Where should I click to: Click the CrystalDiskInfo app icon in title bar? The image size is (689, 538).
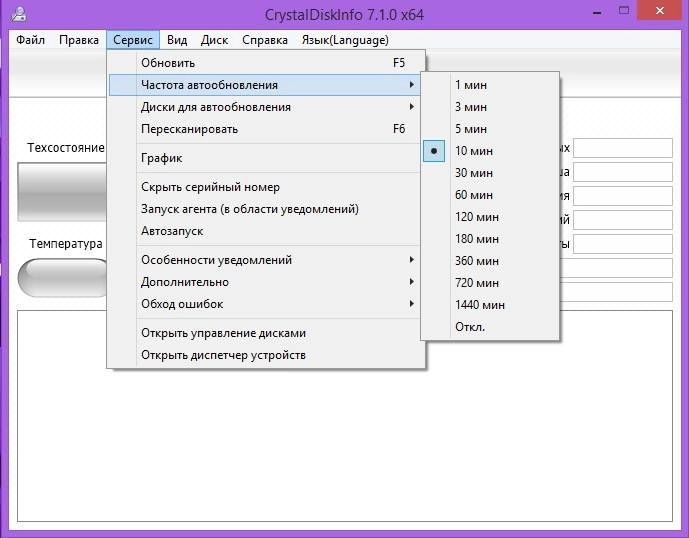pos(19,13)
